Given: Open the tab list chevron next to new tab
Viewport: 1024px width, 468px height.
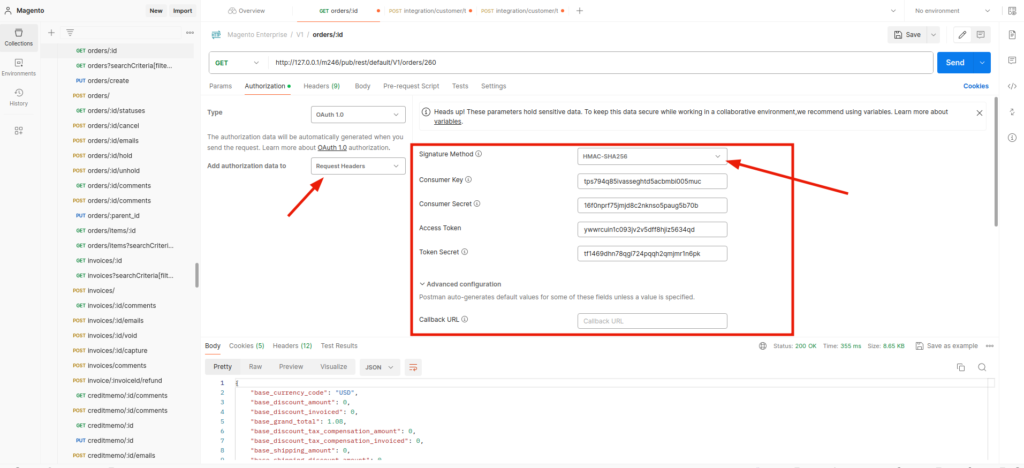Looking at the screenshot, I should coord(893,10).
